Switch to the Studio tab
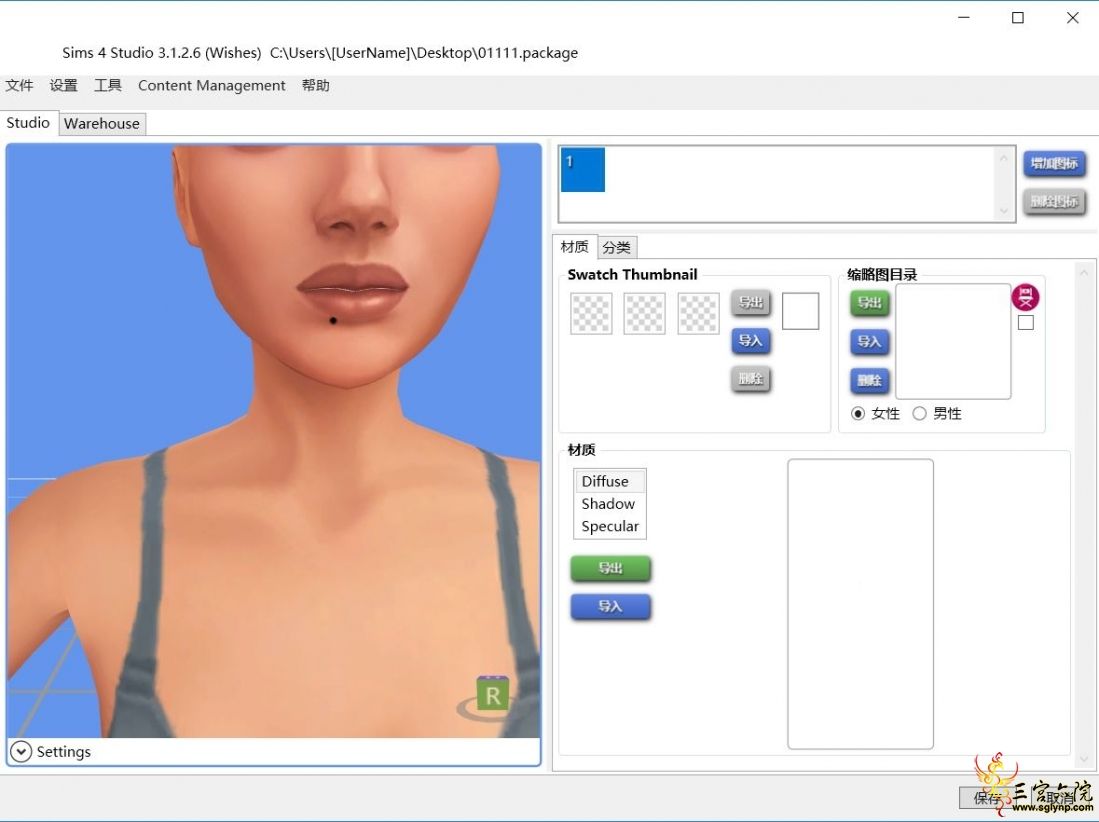Image resolution: width=1099 pixels, height=822 pixels. 28,123
